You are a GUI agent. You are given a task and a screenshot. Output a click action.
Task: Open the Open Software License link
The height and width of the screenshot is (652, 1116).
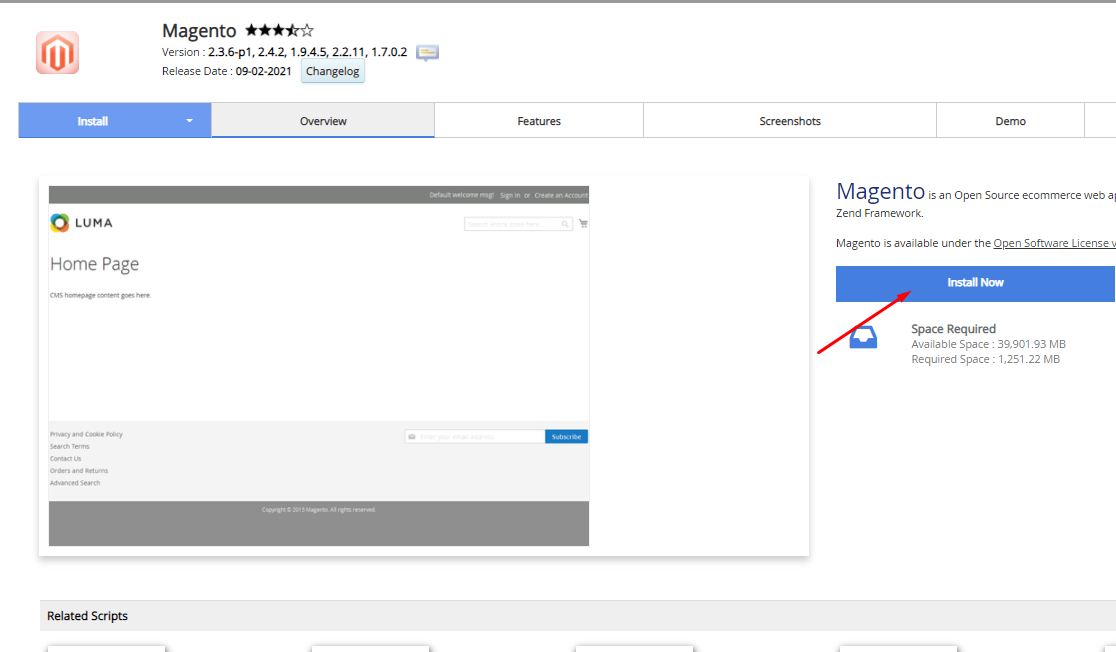click(1054, 243)
